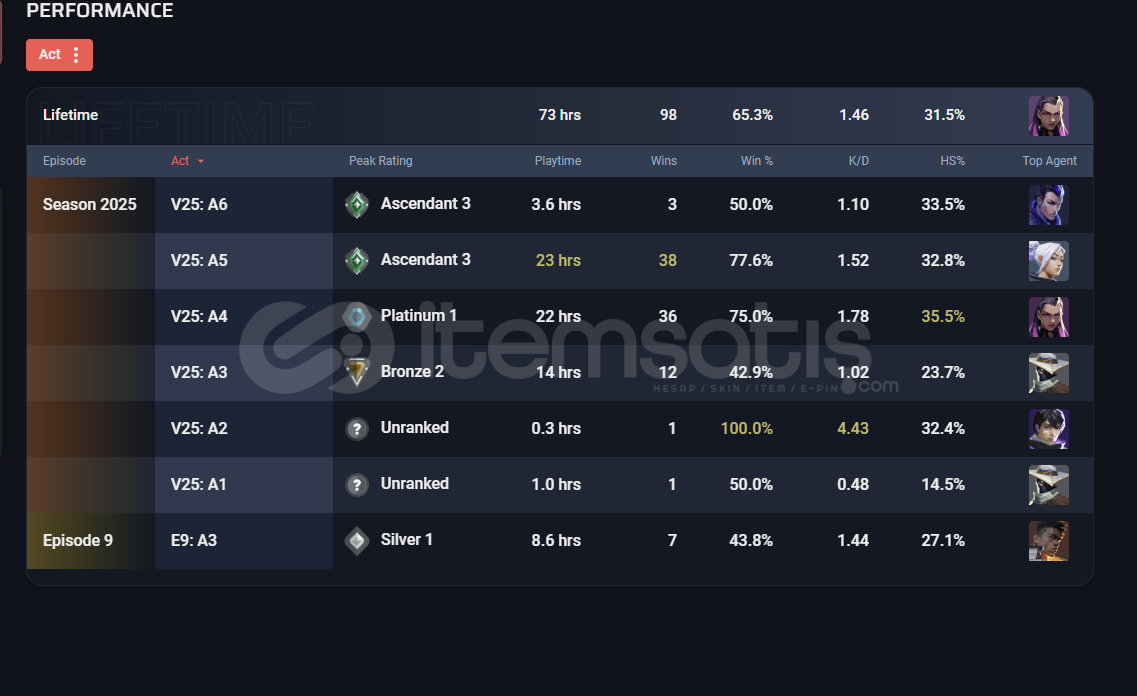The height and width of the screenshot is (696, 1137).
Task: Select the V25: A5 act row label
Action: tap(199, 261)
